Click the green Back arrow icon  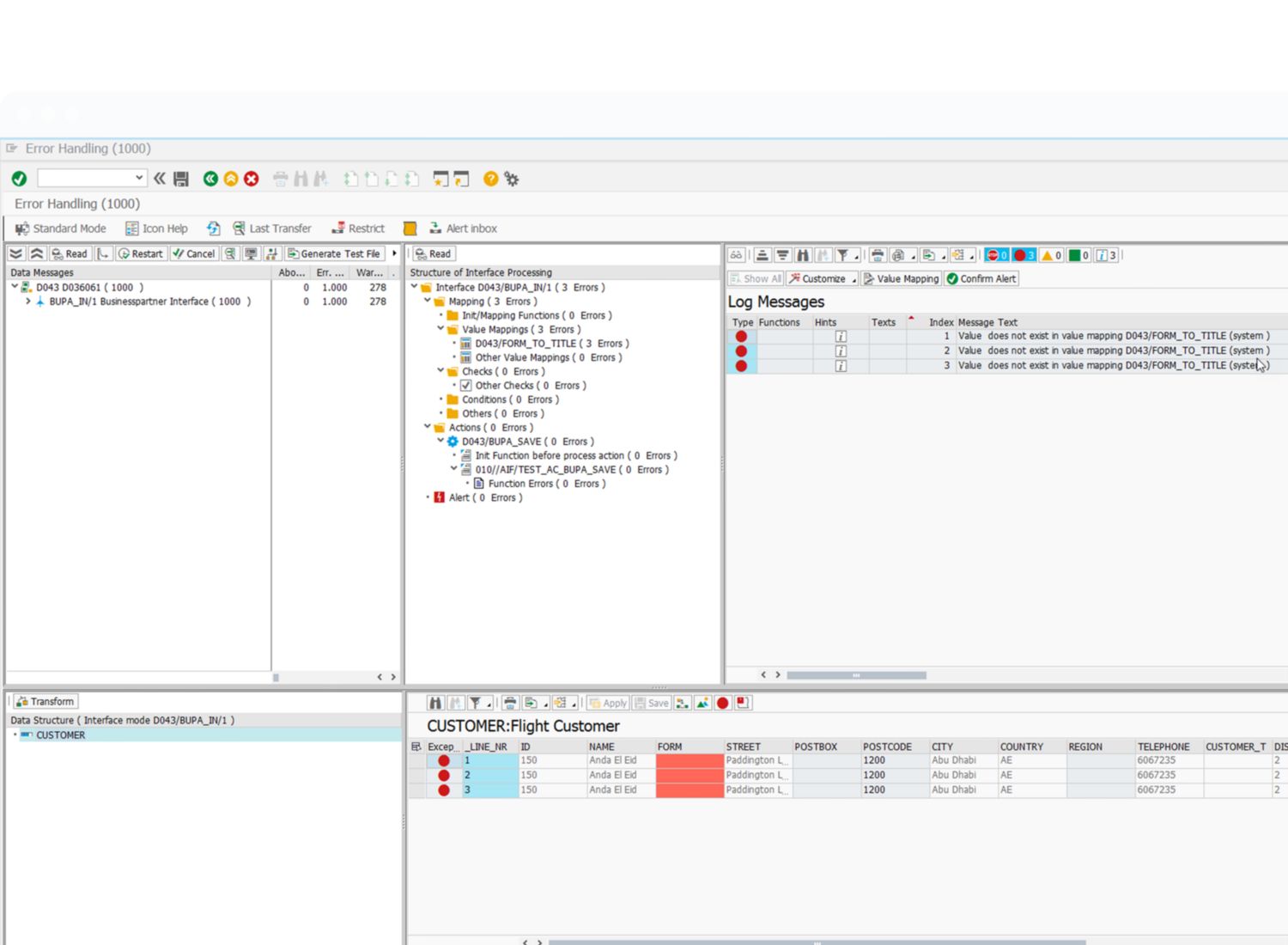[x=210, y=179]
